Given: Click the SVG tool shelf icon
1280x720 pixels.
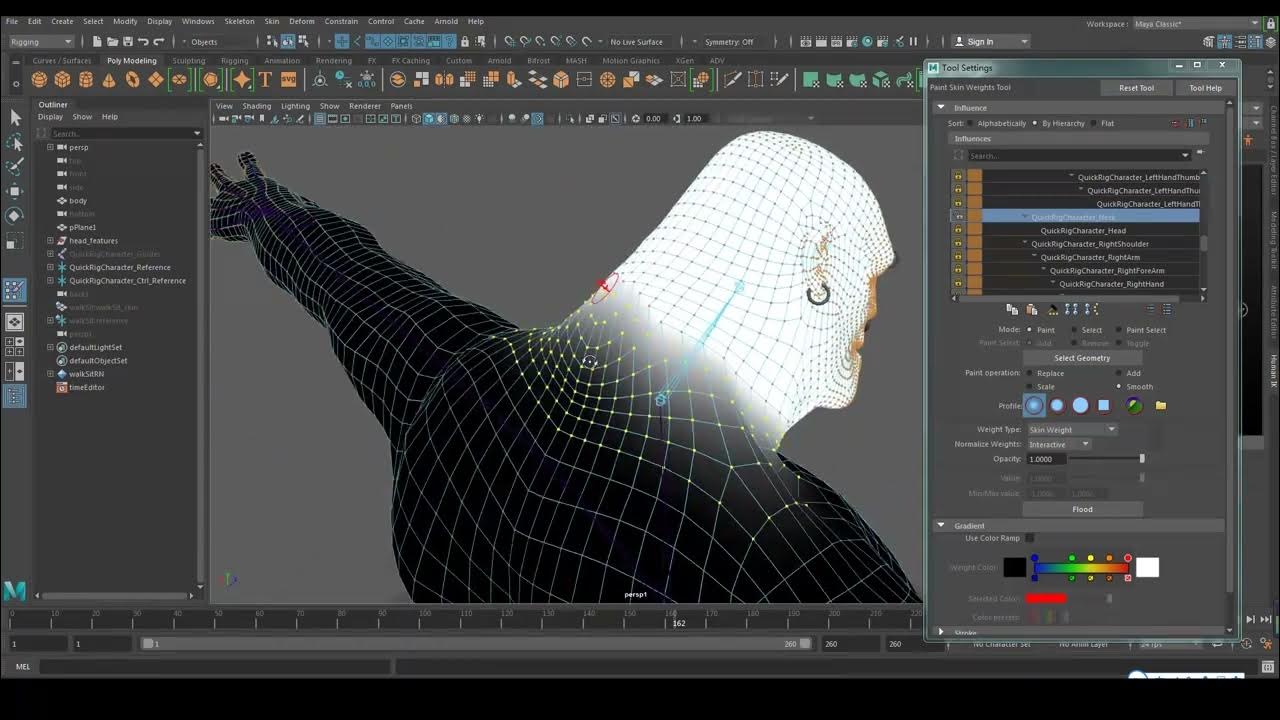Looking at the screenshot, I should [288, 80].
